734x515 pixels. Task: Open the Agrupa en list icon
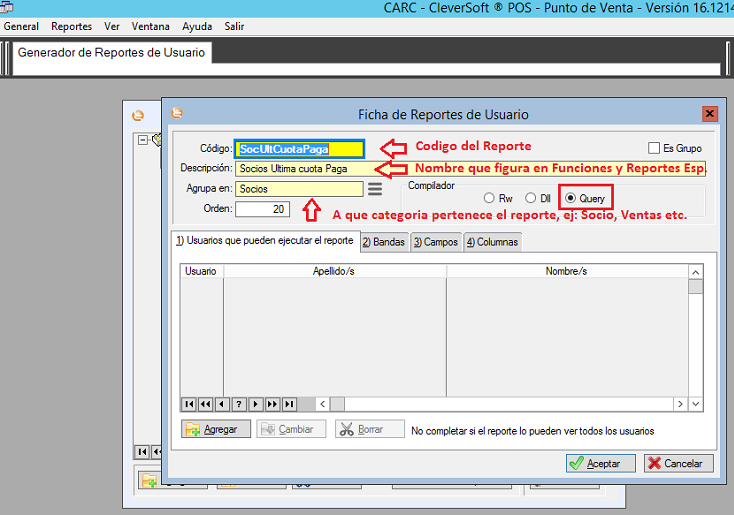click(375, 188)
